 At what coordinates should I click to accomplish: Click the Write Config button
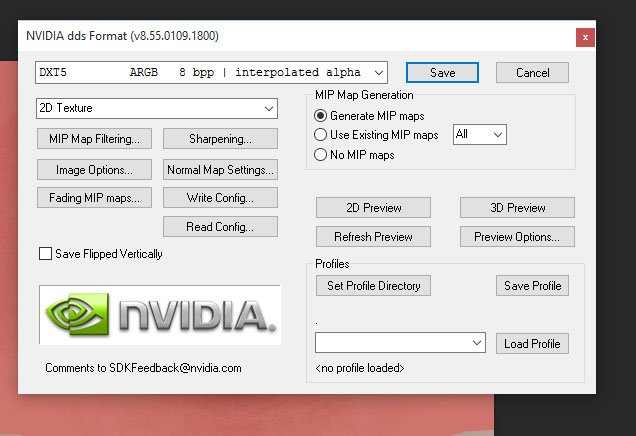click(x=220, y=198)
